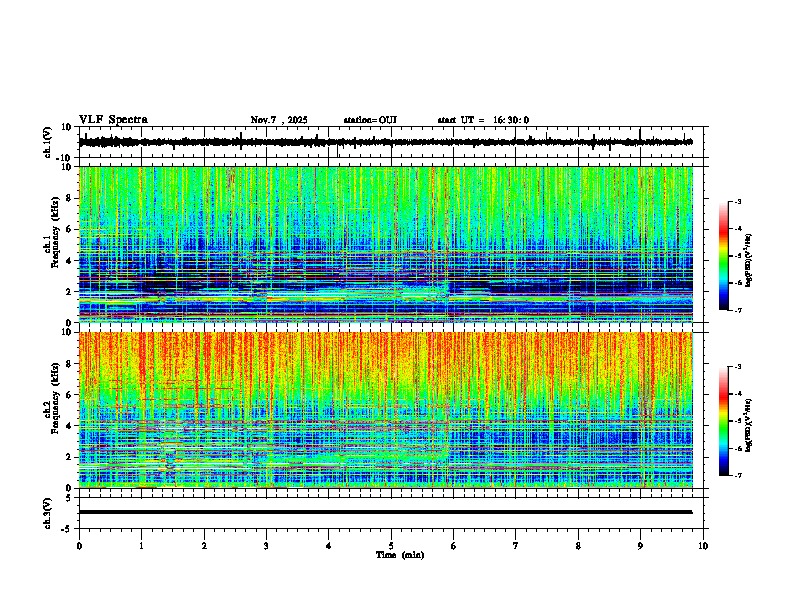
Task: Click the "ch.1(V)" waveform axis label
Action: pos(48,142)
